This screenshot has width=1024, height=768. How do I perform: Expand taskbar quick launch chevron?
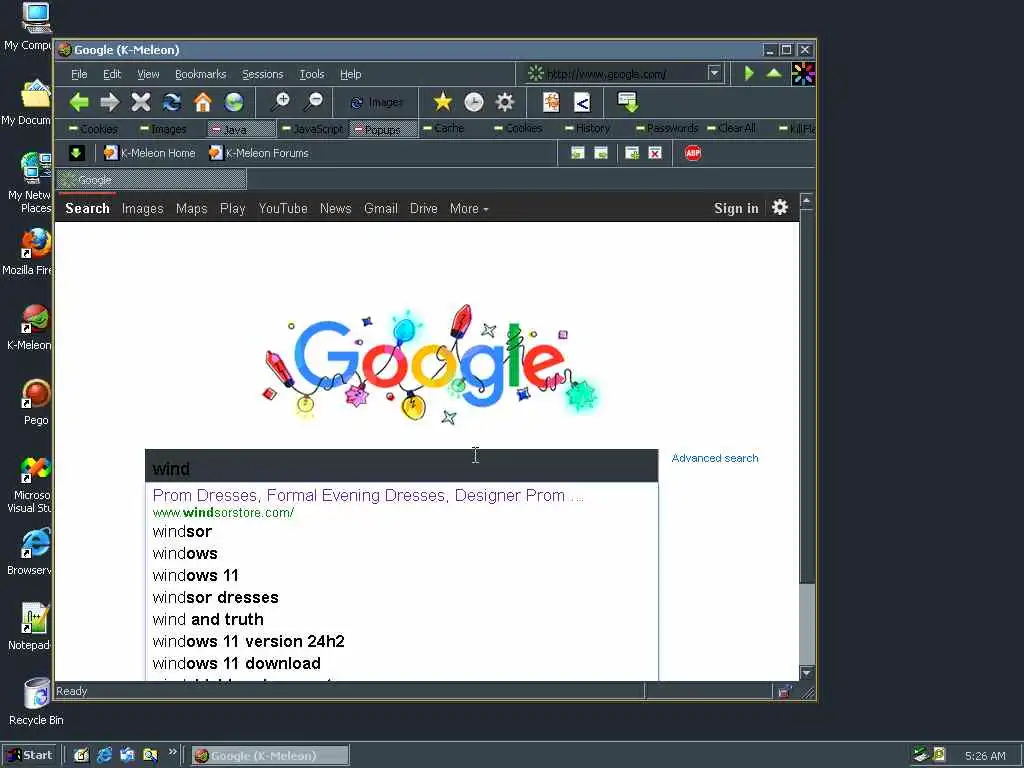[x=172, y=752]
